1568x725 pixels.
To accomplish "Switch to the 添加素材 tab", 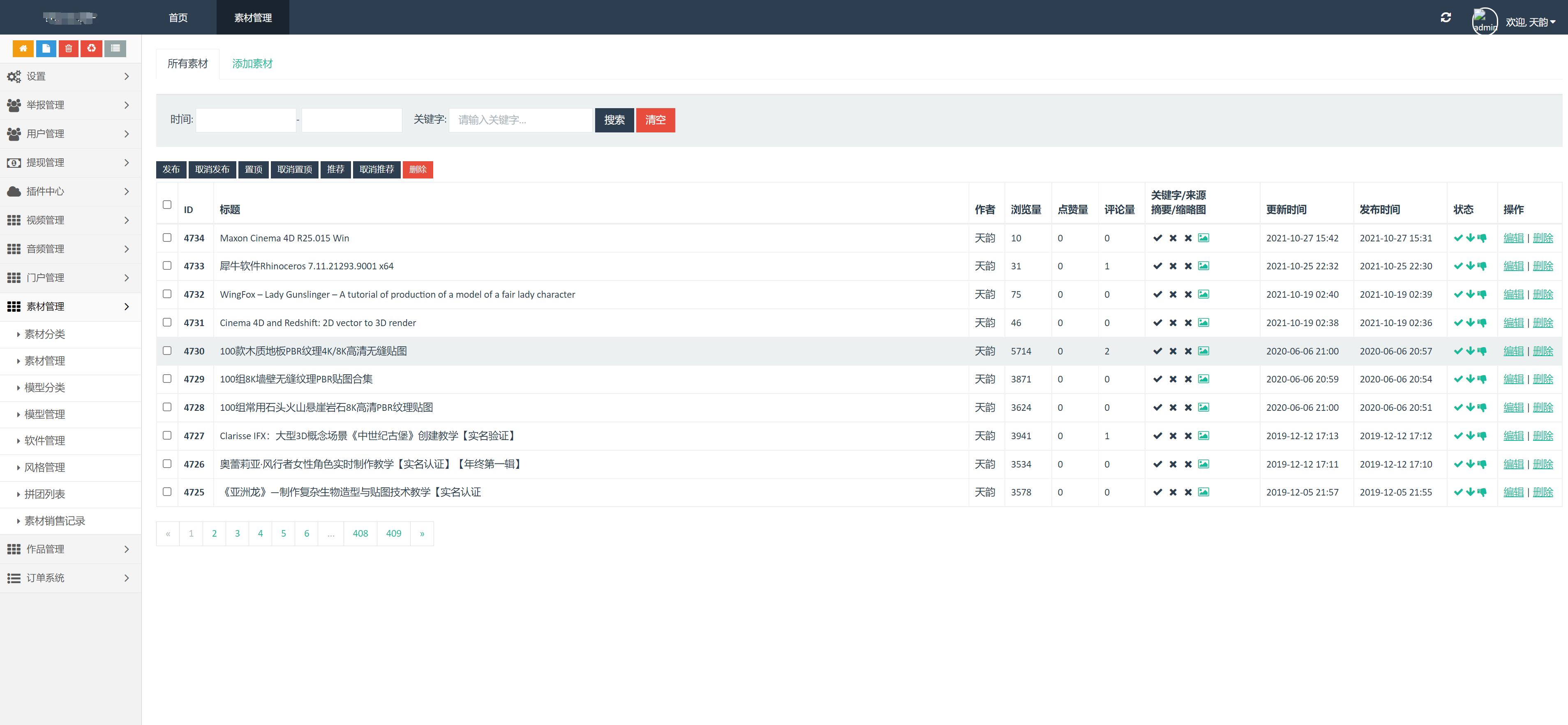I will click(x=252, y=64).
